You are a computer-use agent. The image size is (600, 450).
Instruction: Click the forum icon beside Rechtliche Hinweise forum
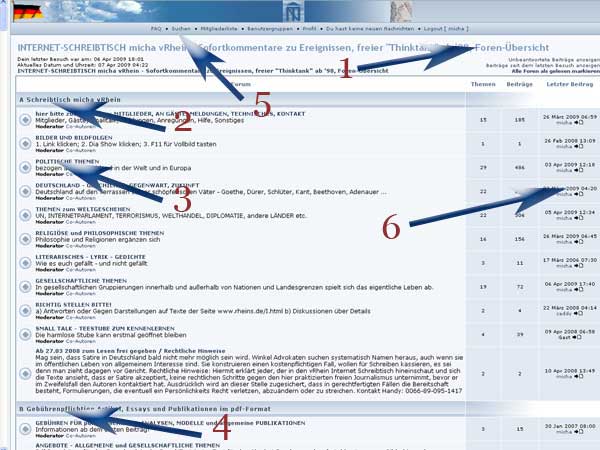click(x=25, y=373)
